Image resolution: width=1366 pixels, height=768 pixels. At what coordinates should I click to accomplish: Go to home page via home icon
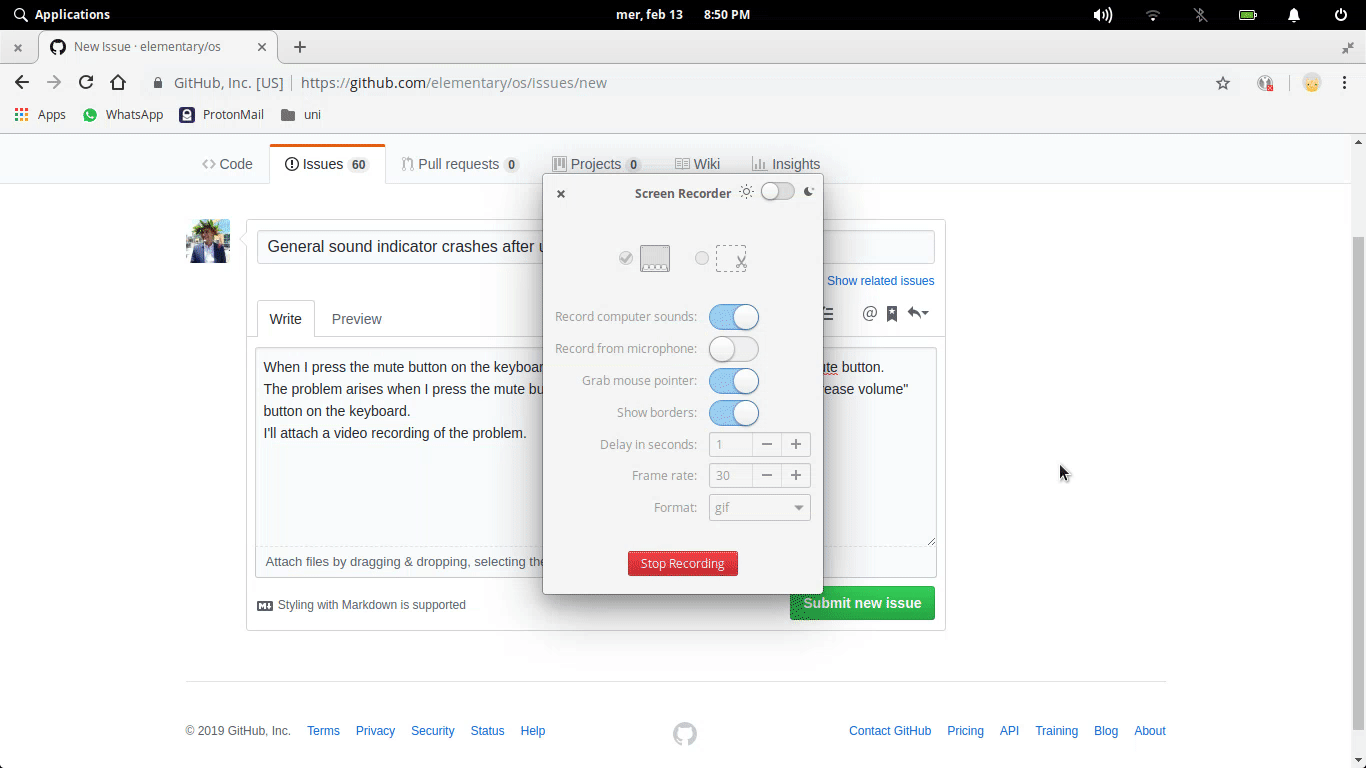pos(118,83)
